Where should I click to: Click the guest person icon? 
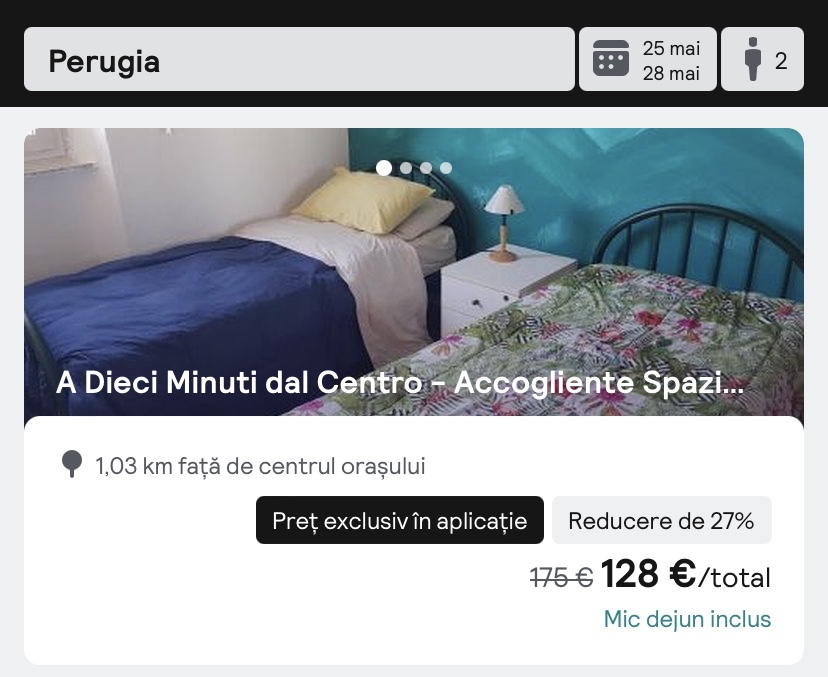tap(753, 59)
